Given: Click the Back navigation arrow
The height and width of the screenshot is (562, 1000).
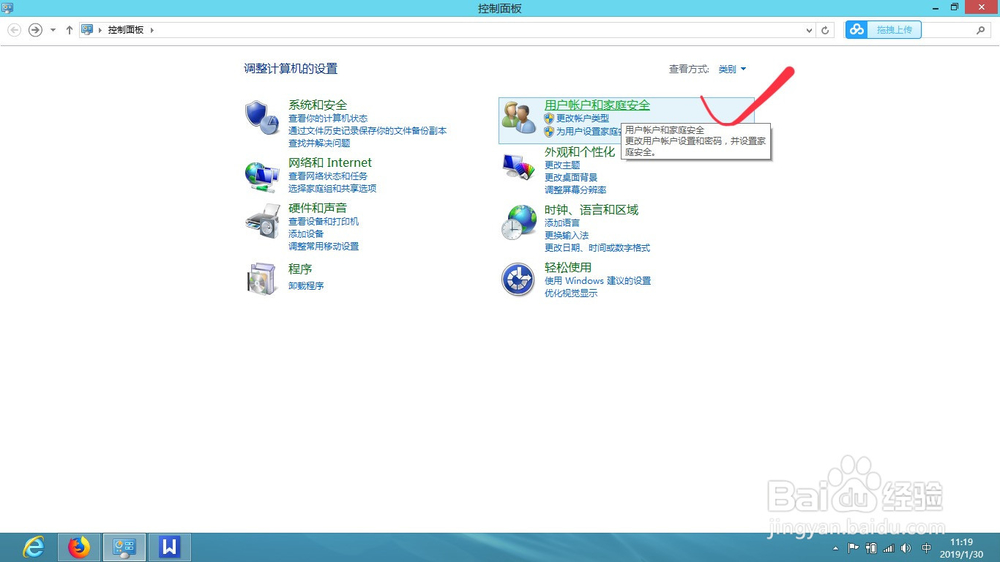Looking at the screenshot, I should click(x=14, y=30).
